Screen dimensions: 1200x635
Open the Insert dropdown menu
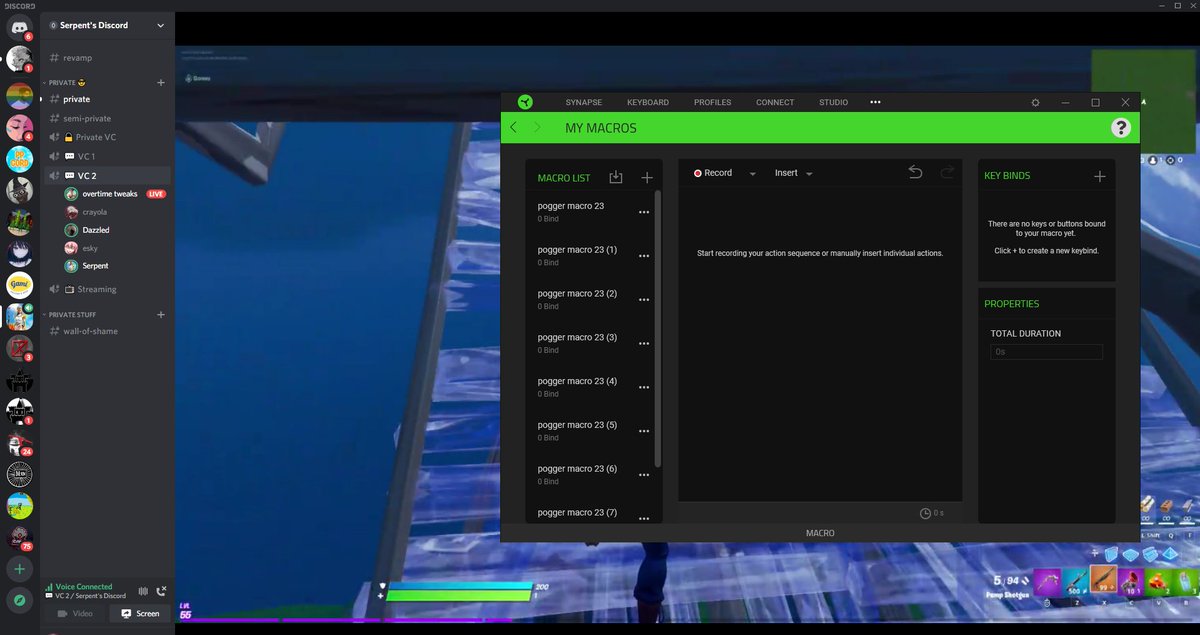(793, 173)
